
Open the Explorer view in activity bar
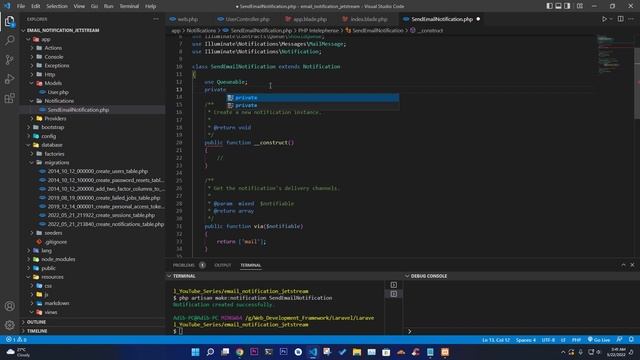(x=9, y=21)
